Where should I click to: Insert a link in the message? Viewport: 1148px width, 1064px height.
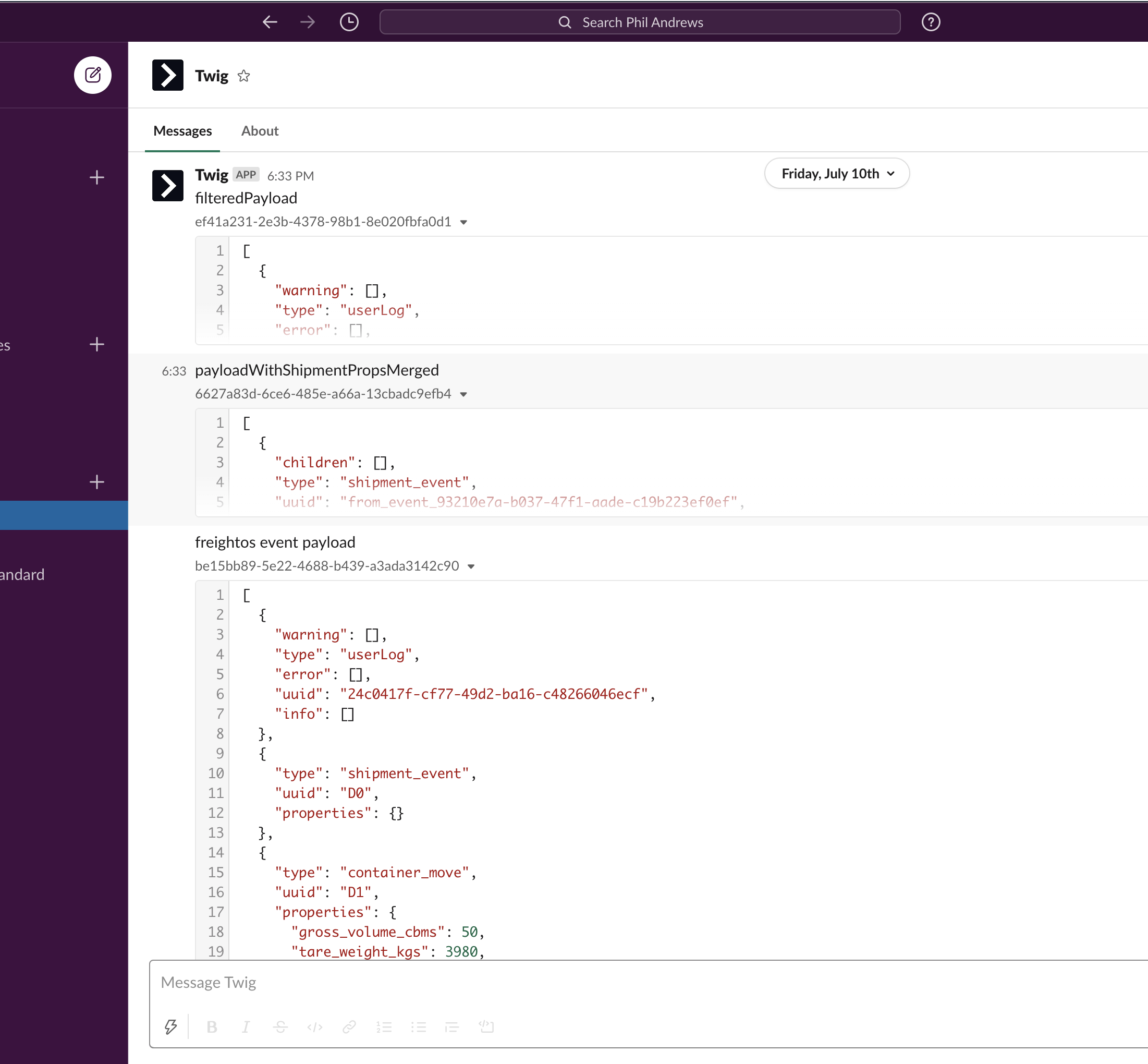point(349,1026)
